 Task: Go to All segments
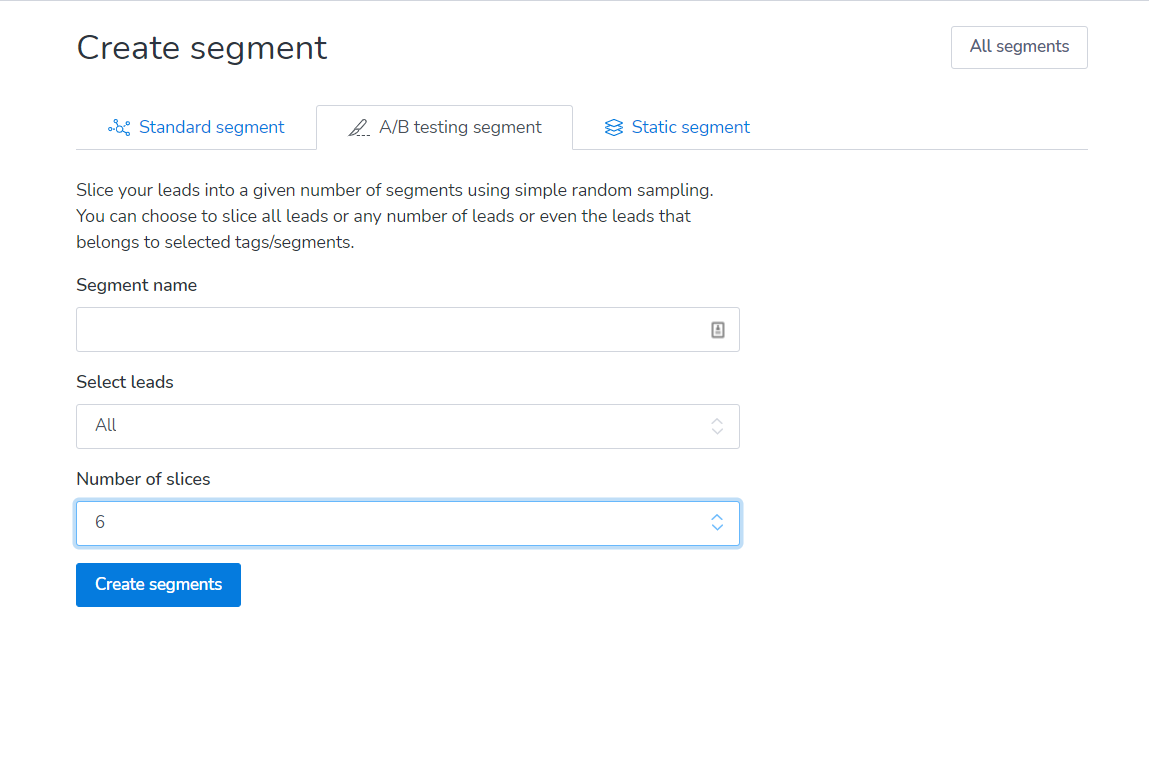(x=1019, y=47)
